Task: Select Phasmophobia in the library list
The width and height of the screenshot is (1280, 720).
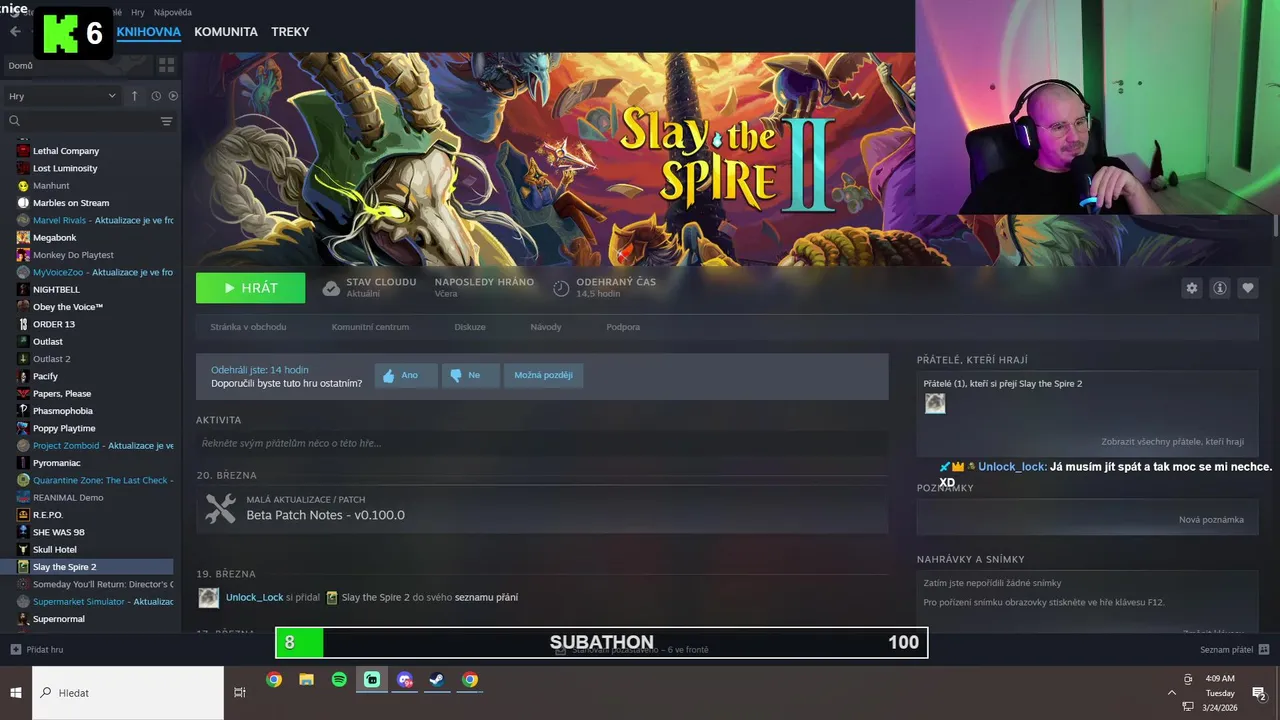Action: pyautogui.click(x=63, y=411)
